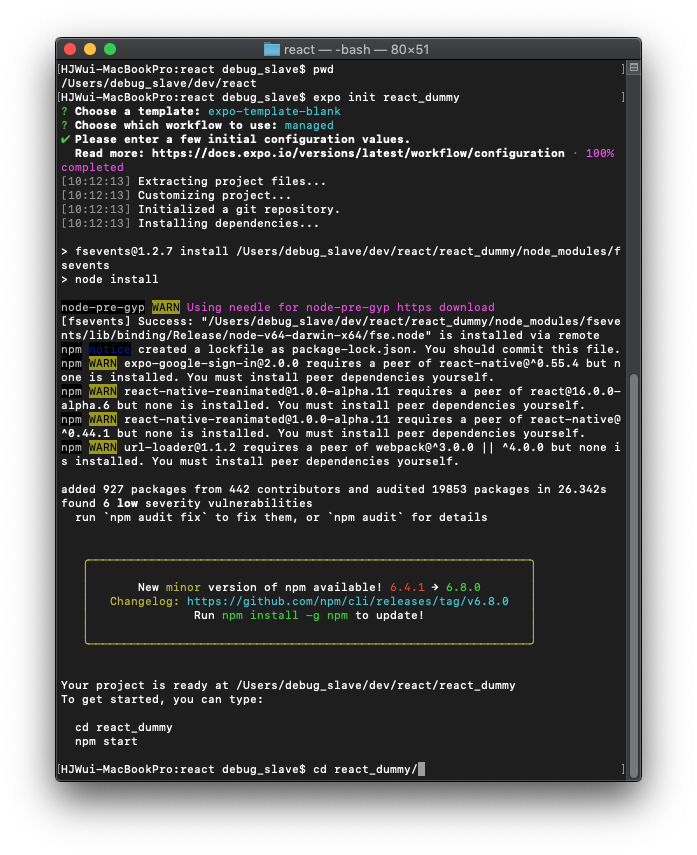
Task: Click the WARN badge for expo-google-sign-in
Action: (103, 363)
